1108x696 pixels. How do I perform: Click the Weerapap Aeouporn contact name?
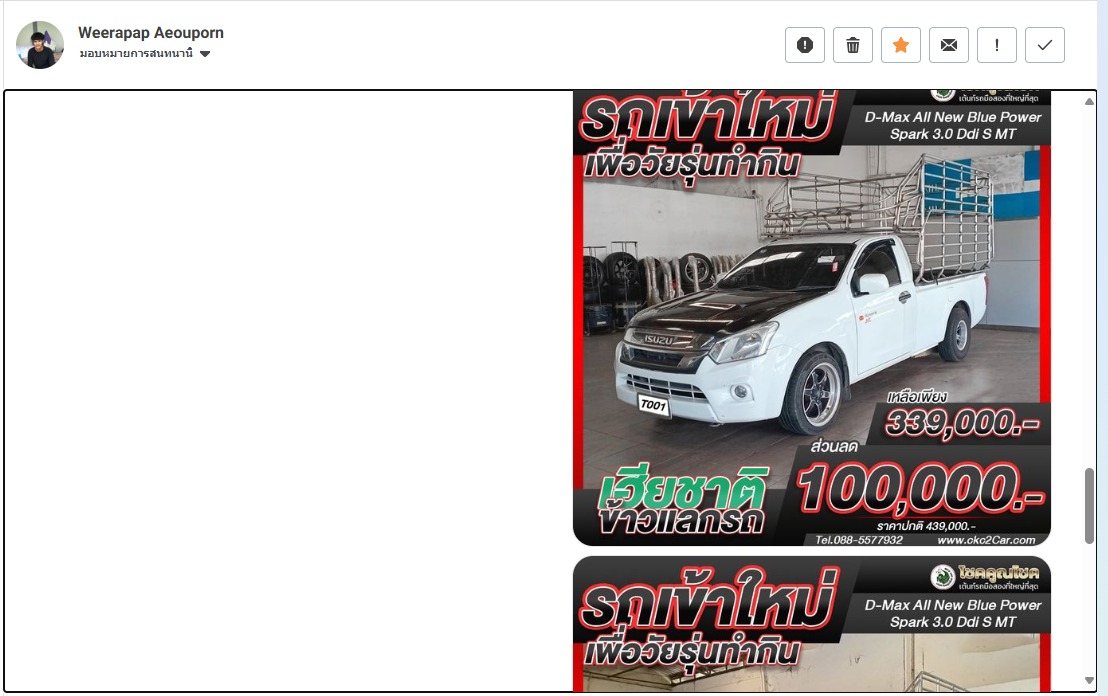[151, 33]
